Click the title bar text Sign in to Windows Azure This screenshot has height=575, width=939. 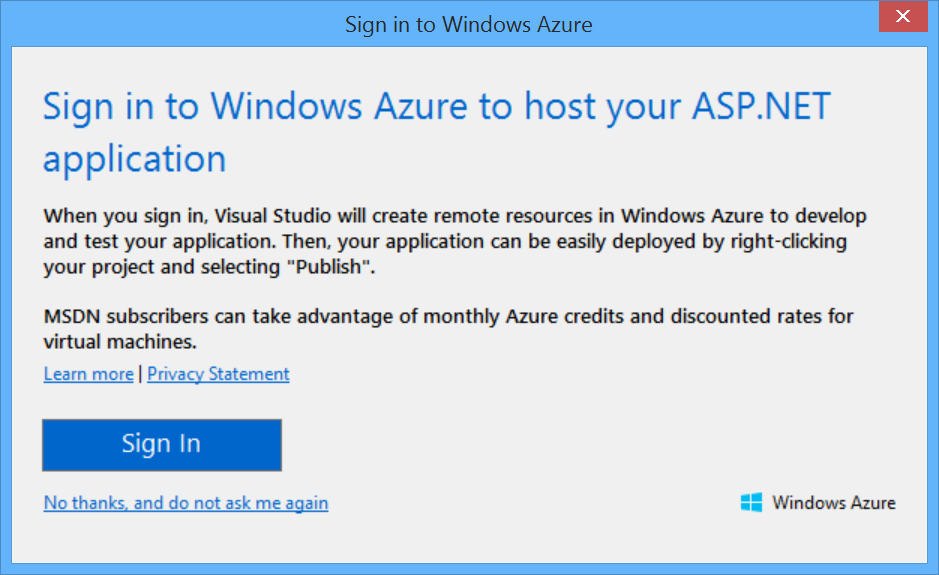[468, 24]
